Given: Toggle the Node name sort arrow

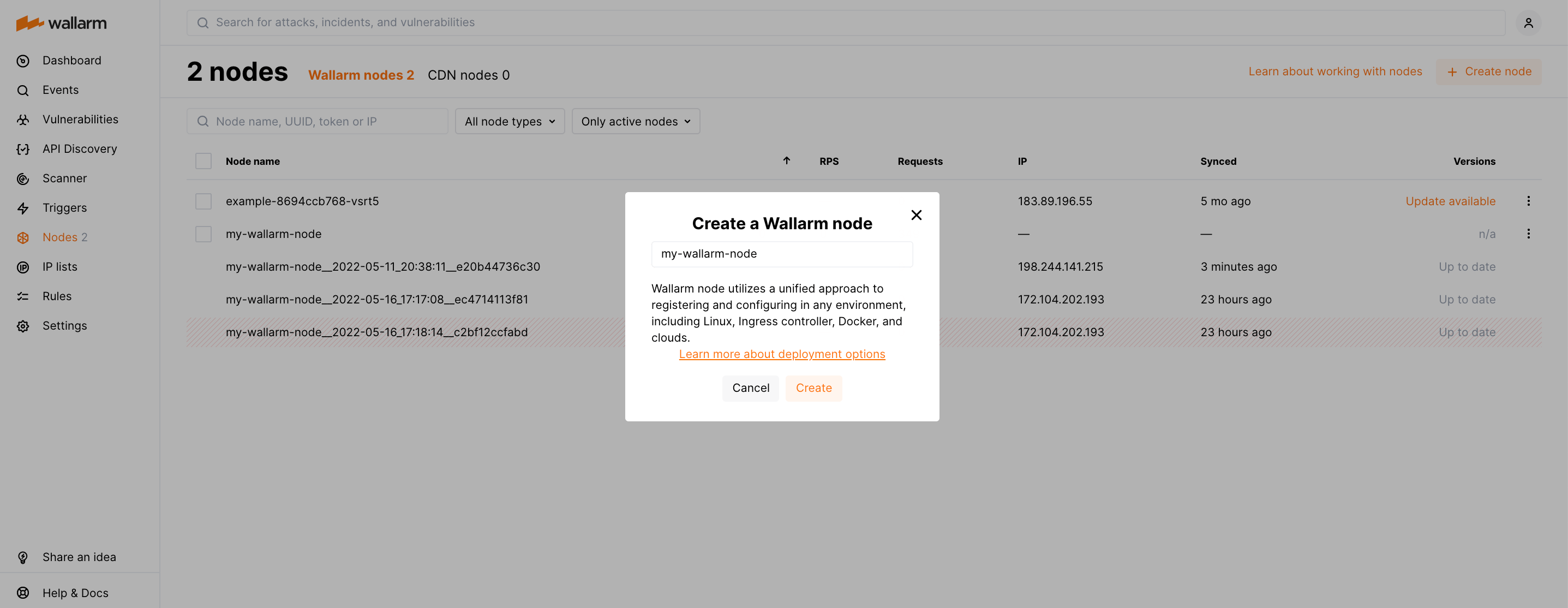Looking at the screenshot, I should 786,161.
